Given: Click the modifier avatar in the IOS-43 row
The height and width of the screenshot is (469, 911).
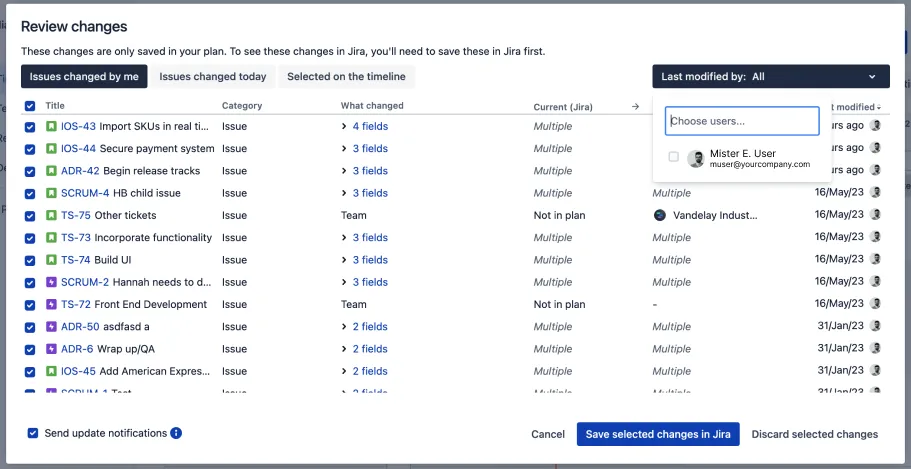Looking at the screenshot, I should point(875,125).
